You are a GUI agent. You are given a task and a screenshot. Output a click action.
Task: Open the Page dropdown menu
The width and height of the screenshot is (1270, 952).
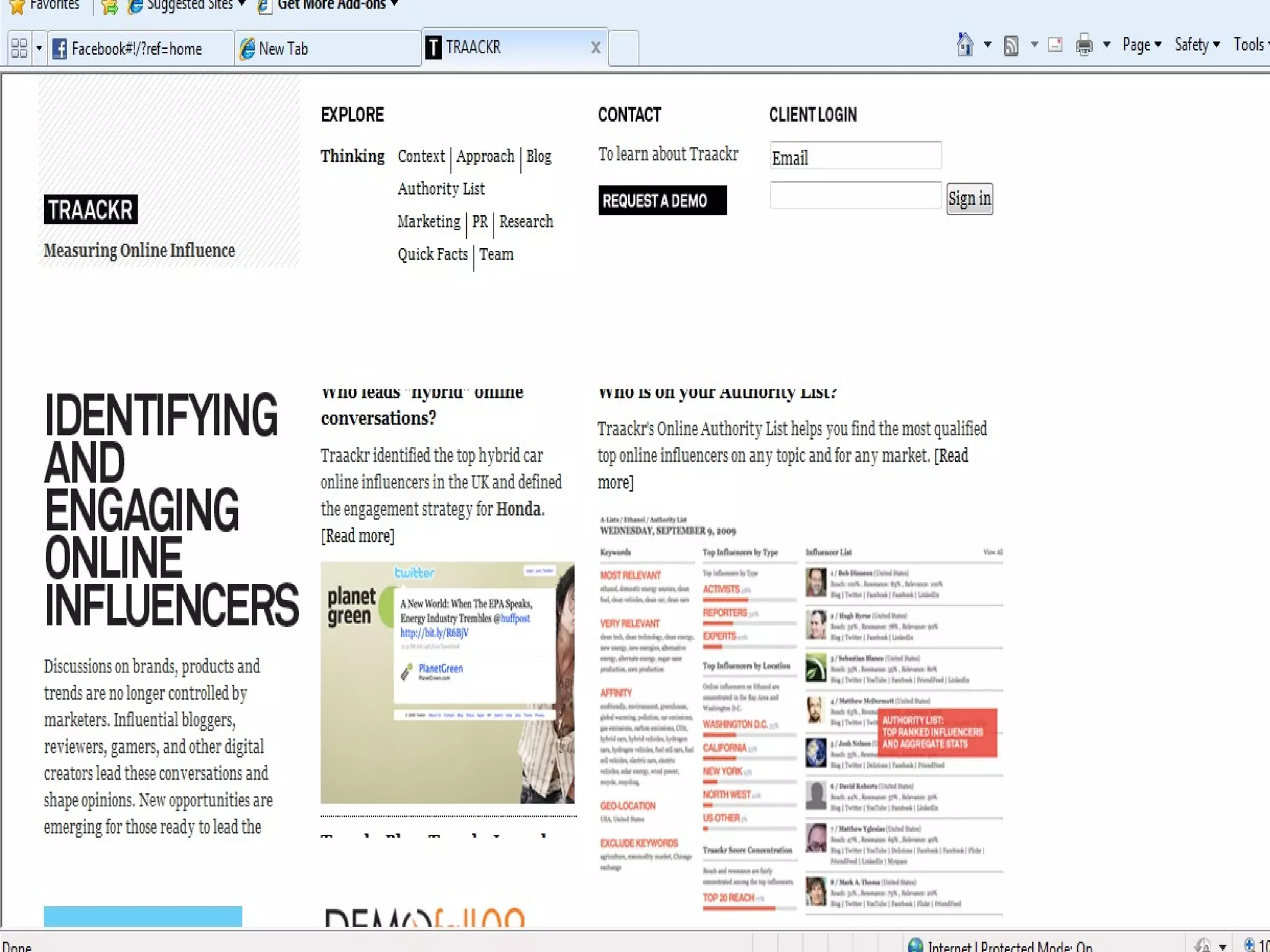[1142, 45]
